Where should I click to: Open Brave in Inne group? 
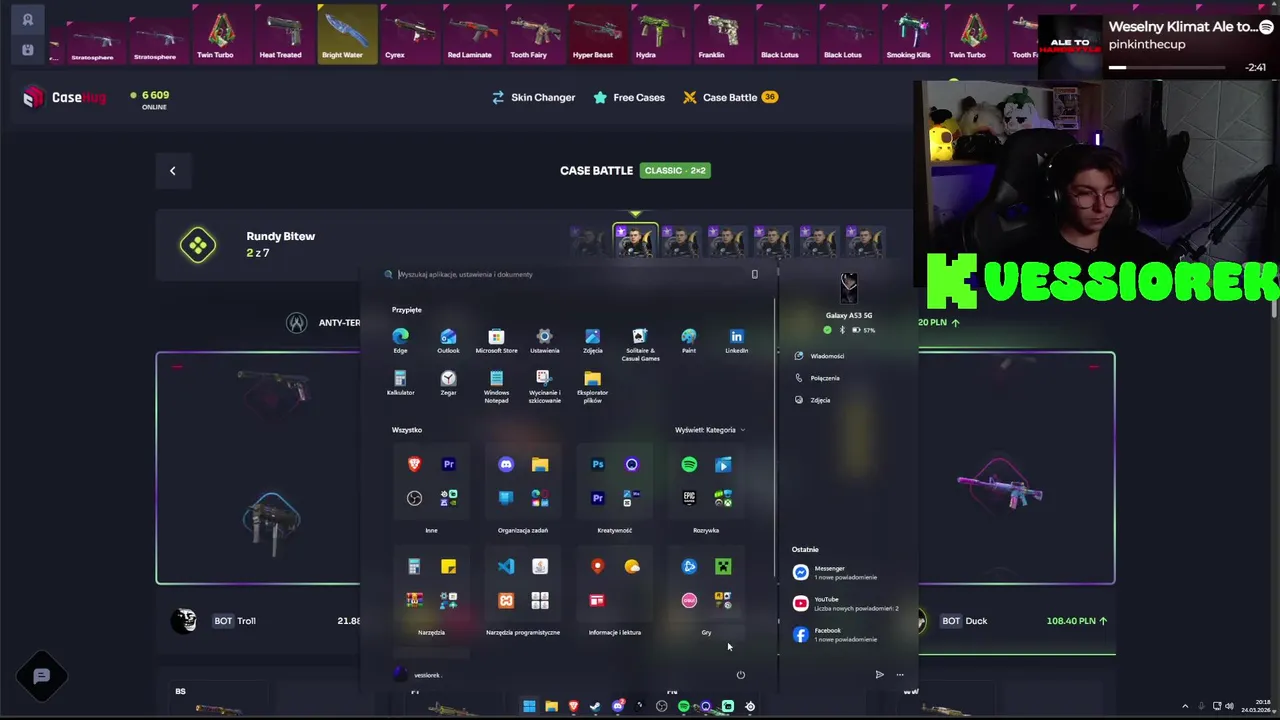414,464
